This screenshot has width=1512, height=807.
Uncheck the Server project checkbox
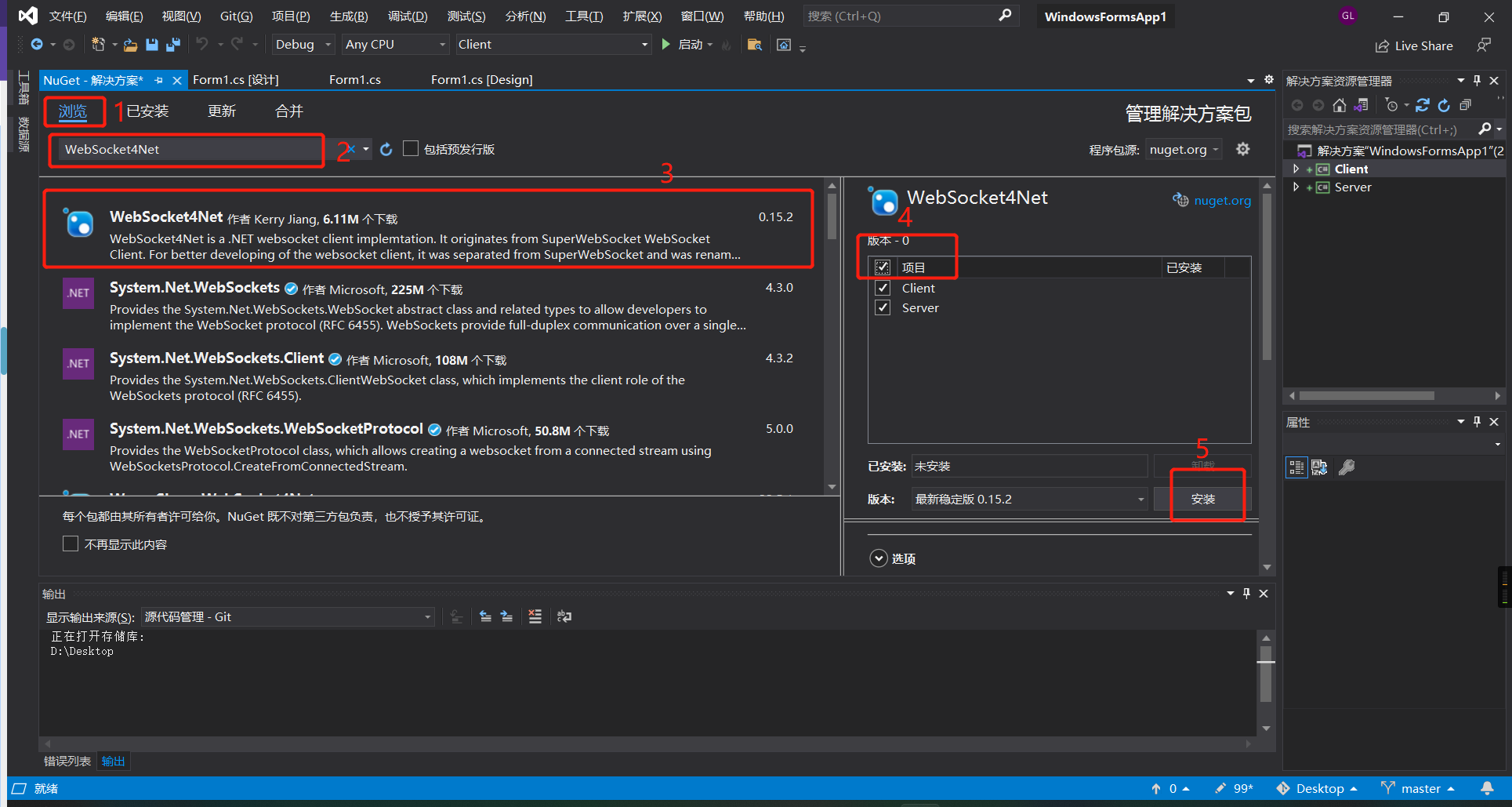click(883, 307)
